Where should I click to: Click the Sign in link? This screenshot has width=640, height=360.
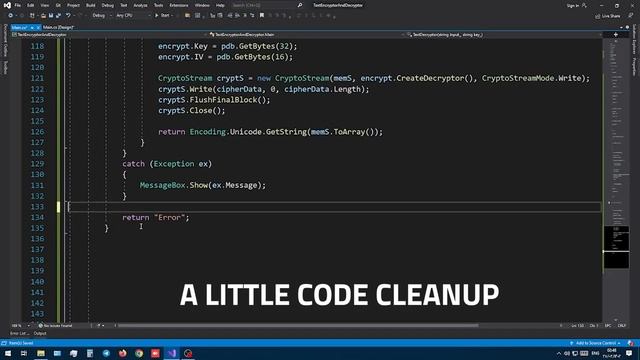[573, 6]
